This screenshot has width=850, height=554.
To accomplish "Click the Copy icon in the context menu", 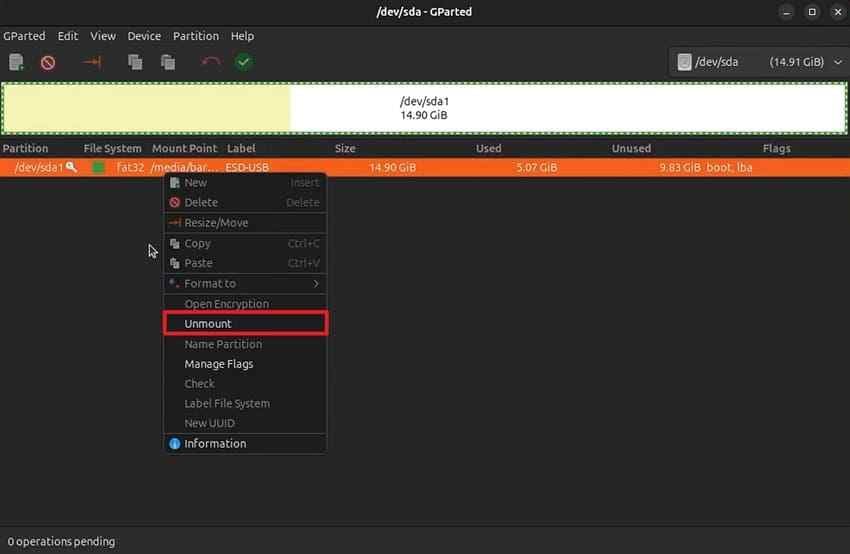I will pos(175,244).
